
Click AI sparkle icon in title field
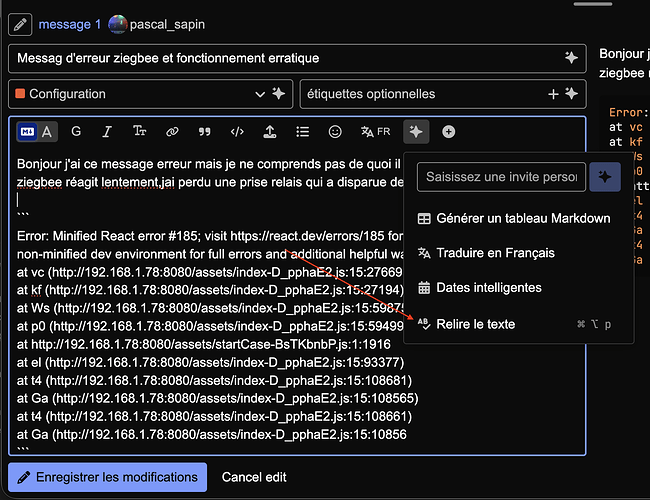point(572,58)
